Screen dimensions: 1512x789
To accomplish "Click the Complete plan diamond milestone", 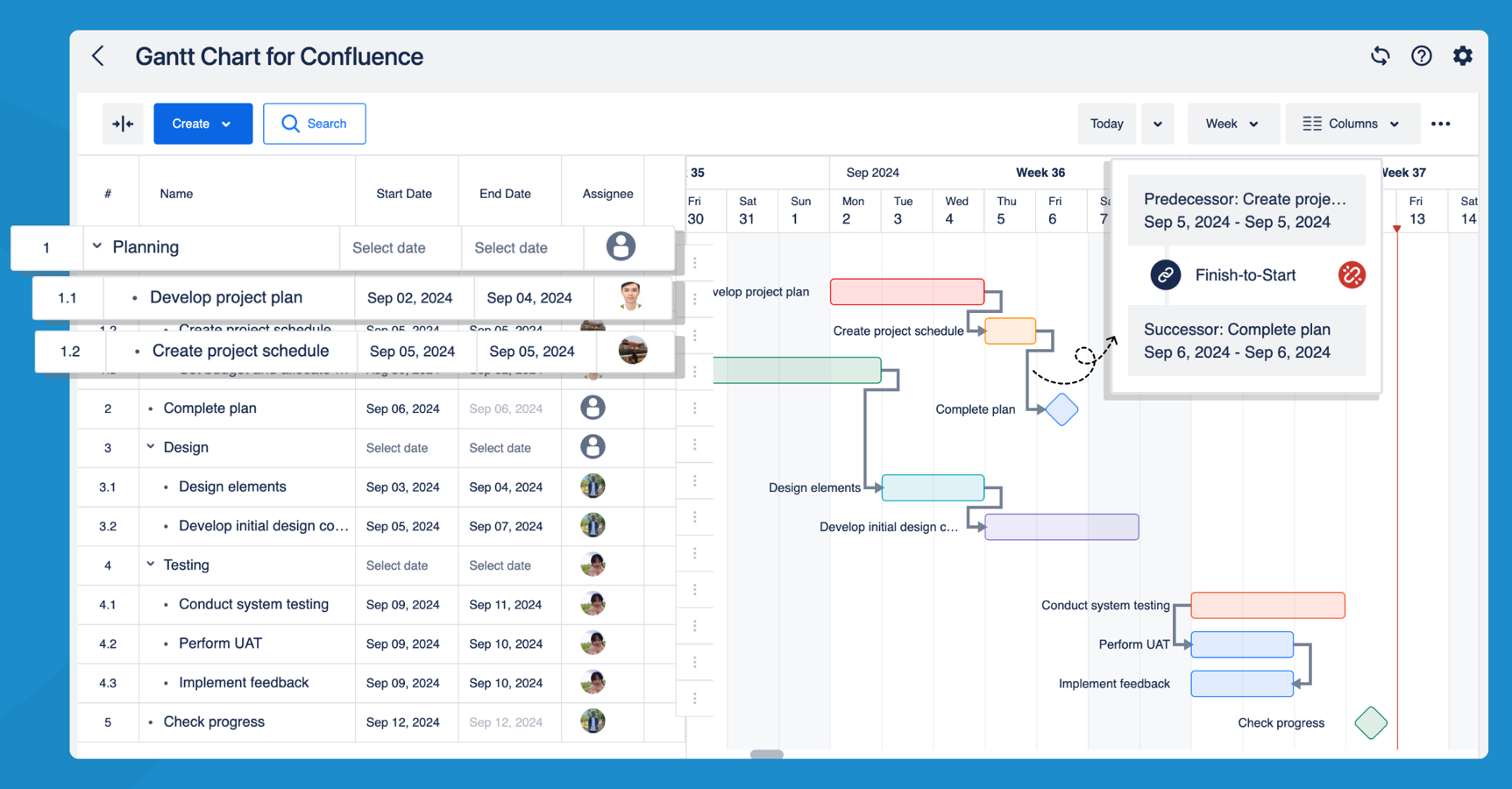I will click(1061, 409).
